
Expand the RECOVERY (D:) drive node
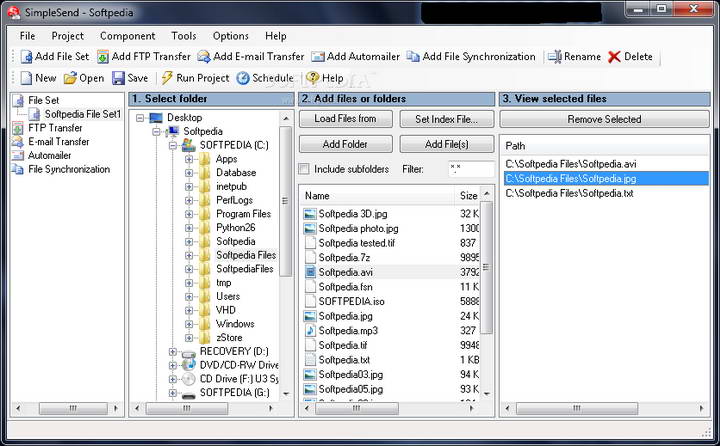pos(173,352)
